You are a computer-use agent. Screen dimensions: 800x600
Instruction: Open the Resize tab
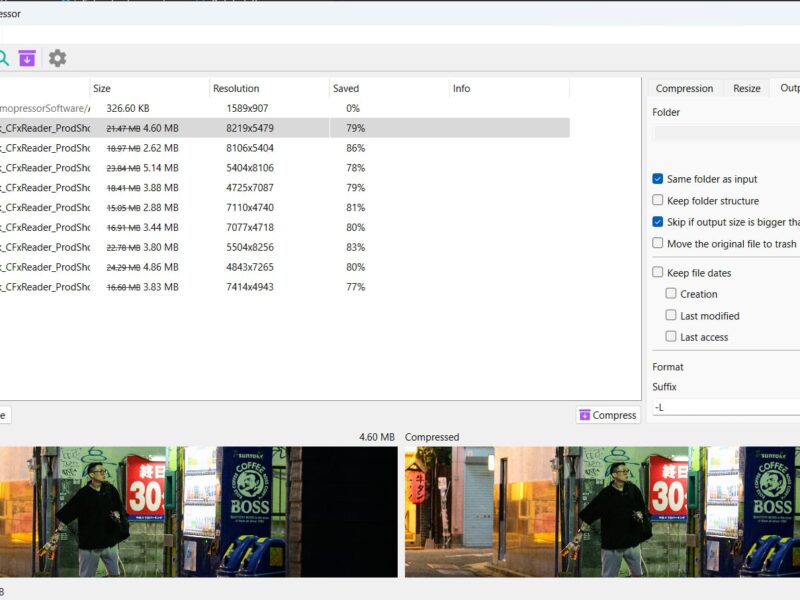[x=747, y=88]
